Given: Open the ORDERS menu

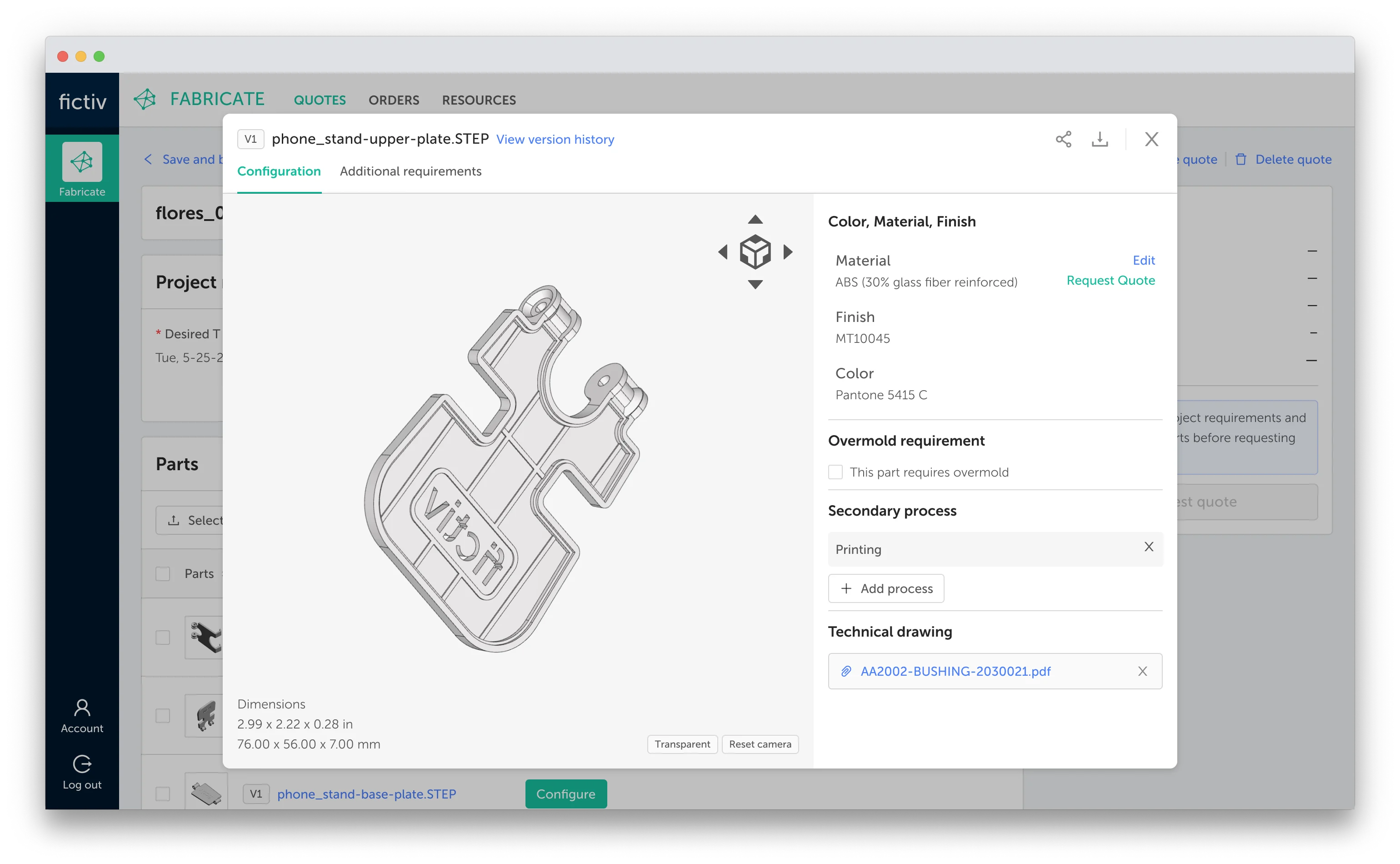Looking at the screenshot, I should [394, 100].
